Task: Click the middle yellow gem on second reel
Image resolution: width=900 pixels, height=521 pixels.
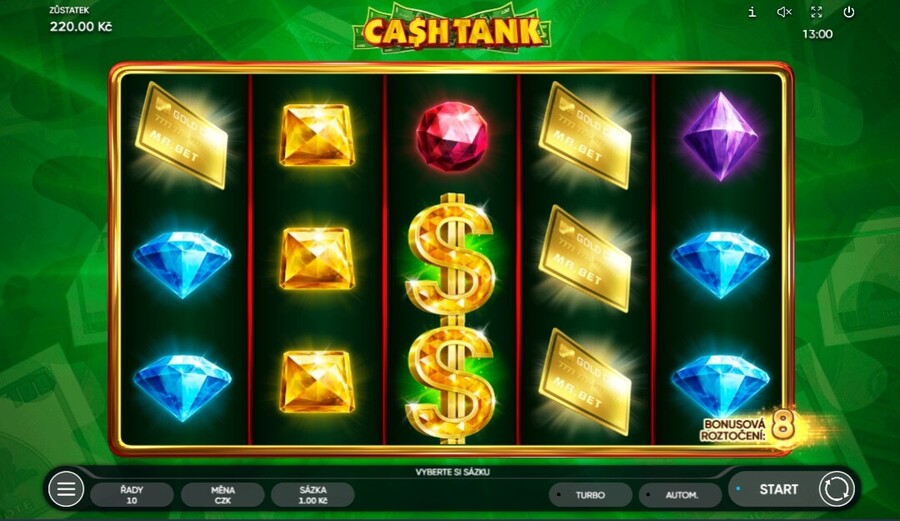Action: (316, 258)
